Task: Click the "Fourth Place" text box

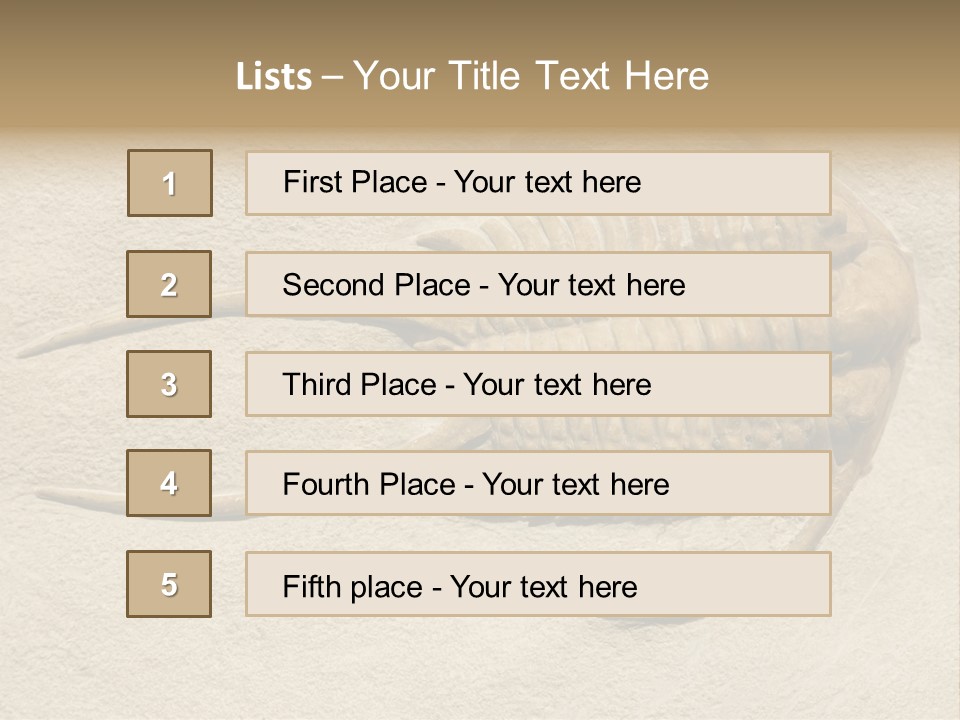Action: pyautogui.click(x=538, y=483)
